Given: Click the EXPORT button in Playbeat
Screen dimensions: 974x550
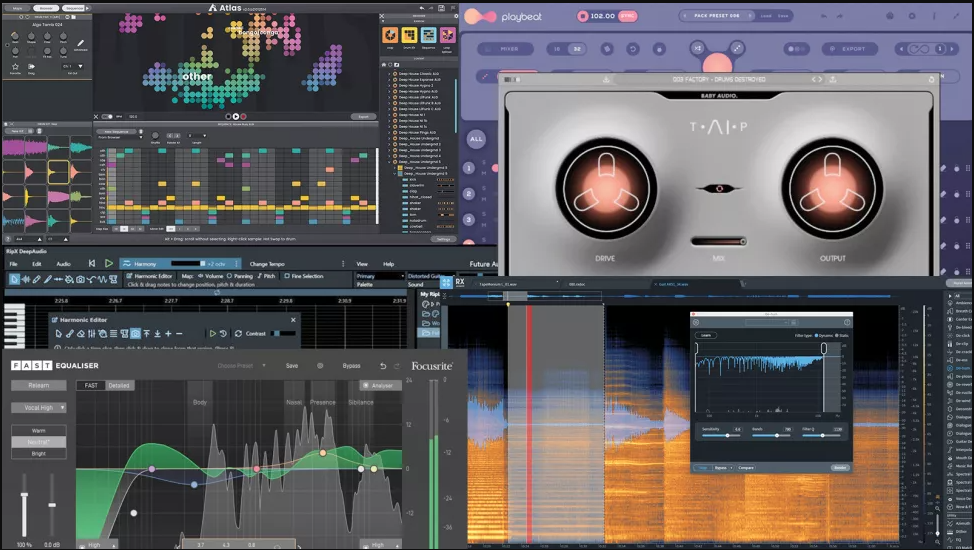Looking at the screenshot, I should (x=849, y=48).
